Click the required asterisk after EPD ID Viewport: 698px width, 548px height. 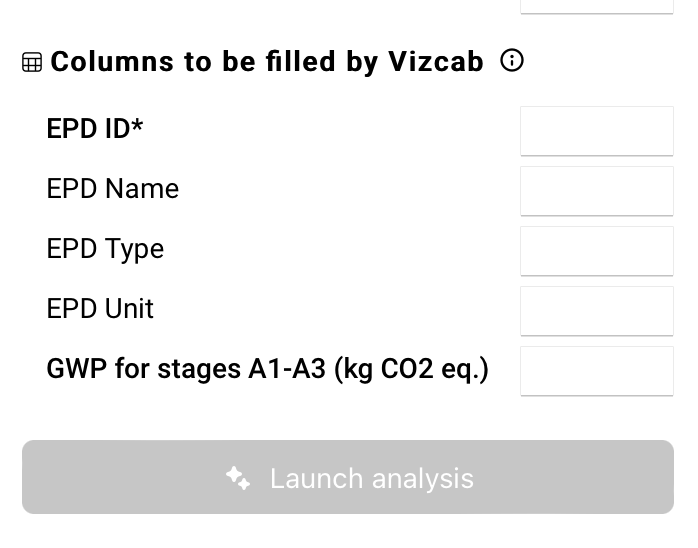click(138, 127)
